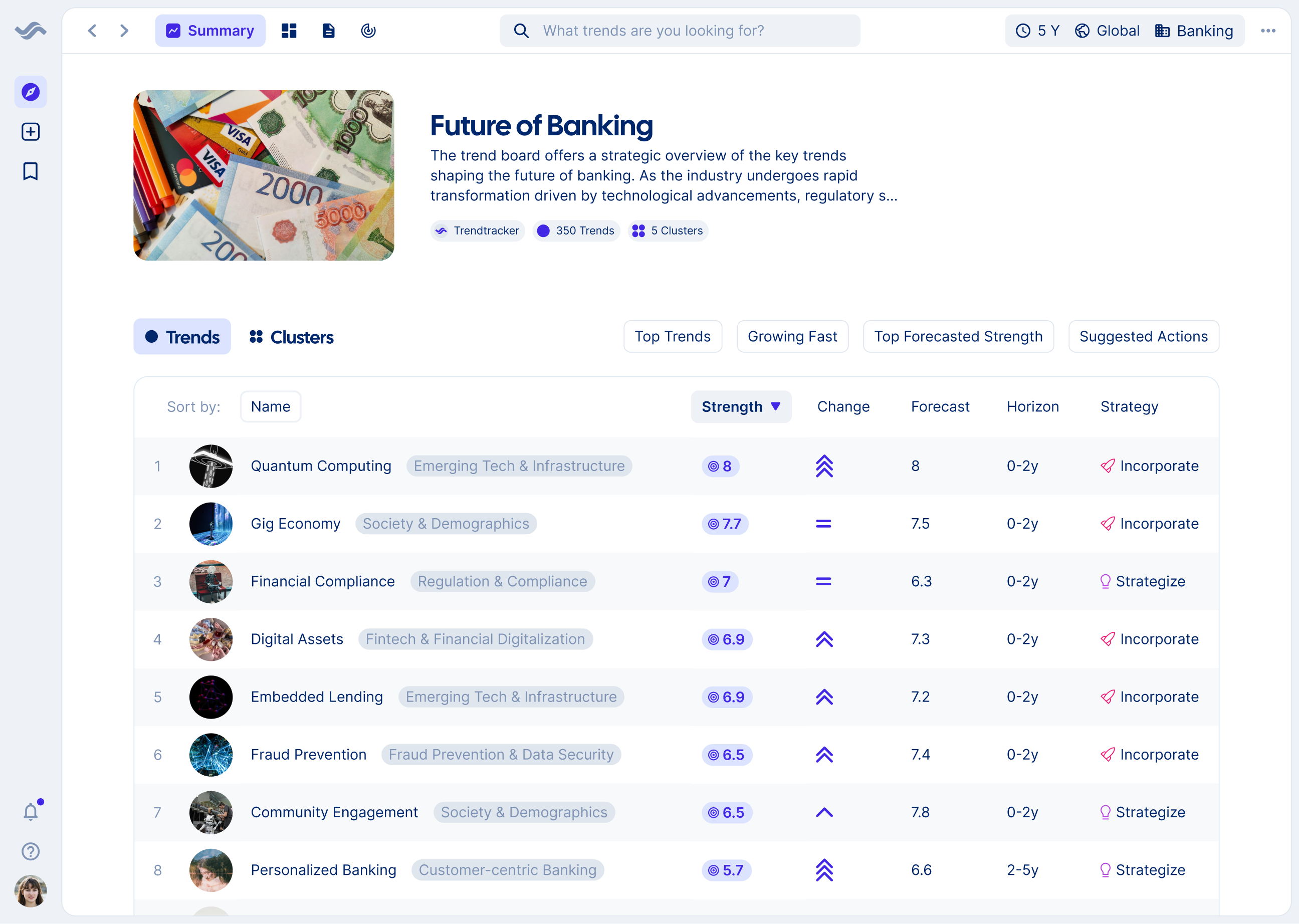Open the three-dot more options menu
Viewport: 1299px width, 924px height.
1268,31
